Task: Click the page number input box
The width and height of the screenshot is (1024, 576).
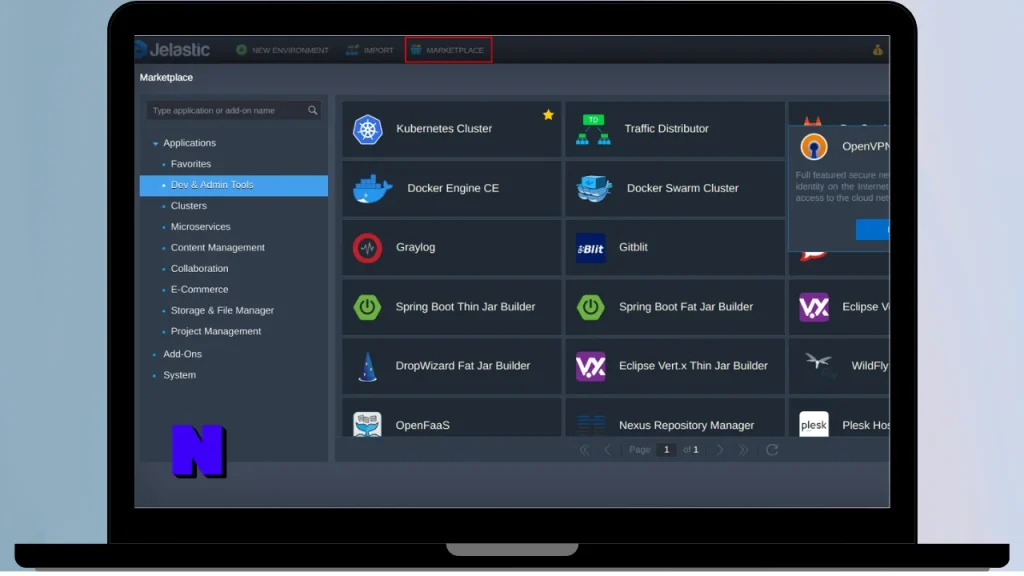Action: click(666, 450)
